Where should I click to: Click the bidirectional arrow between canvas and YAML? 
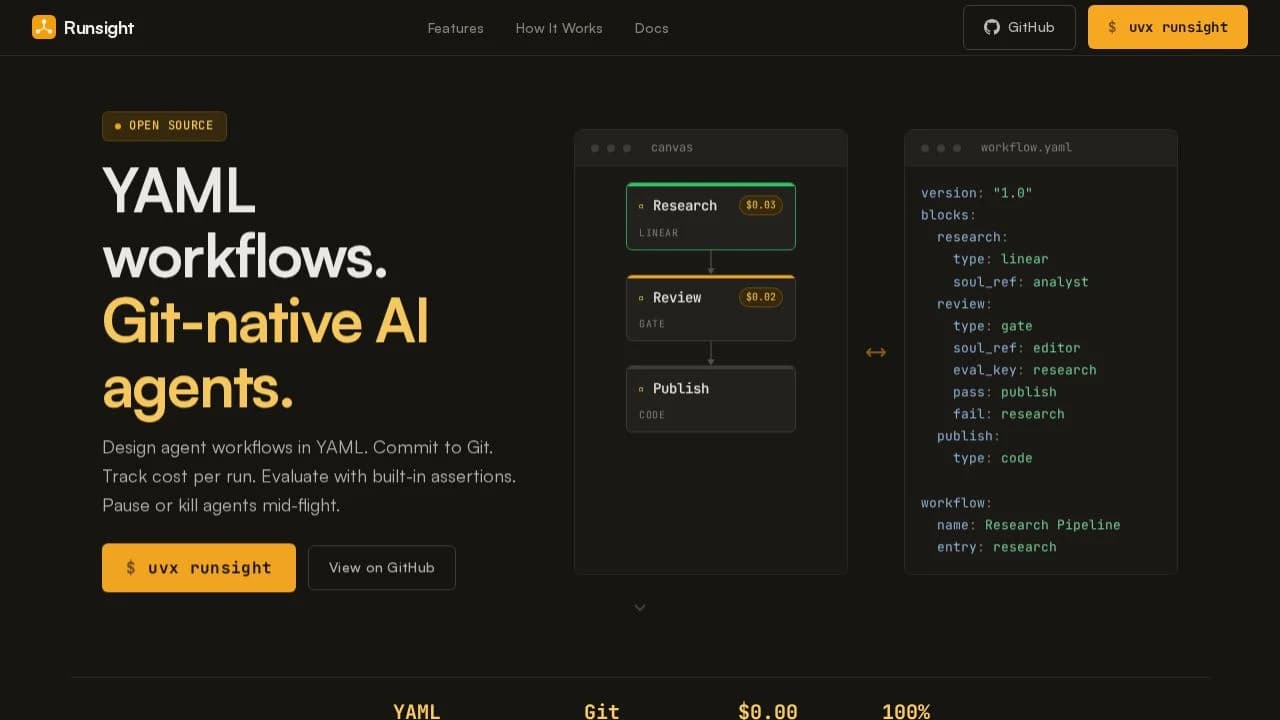point(876,352)
